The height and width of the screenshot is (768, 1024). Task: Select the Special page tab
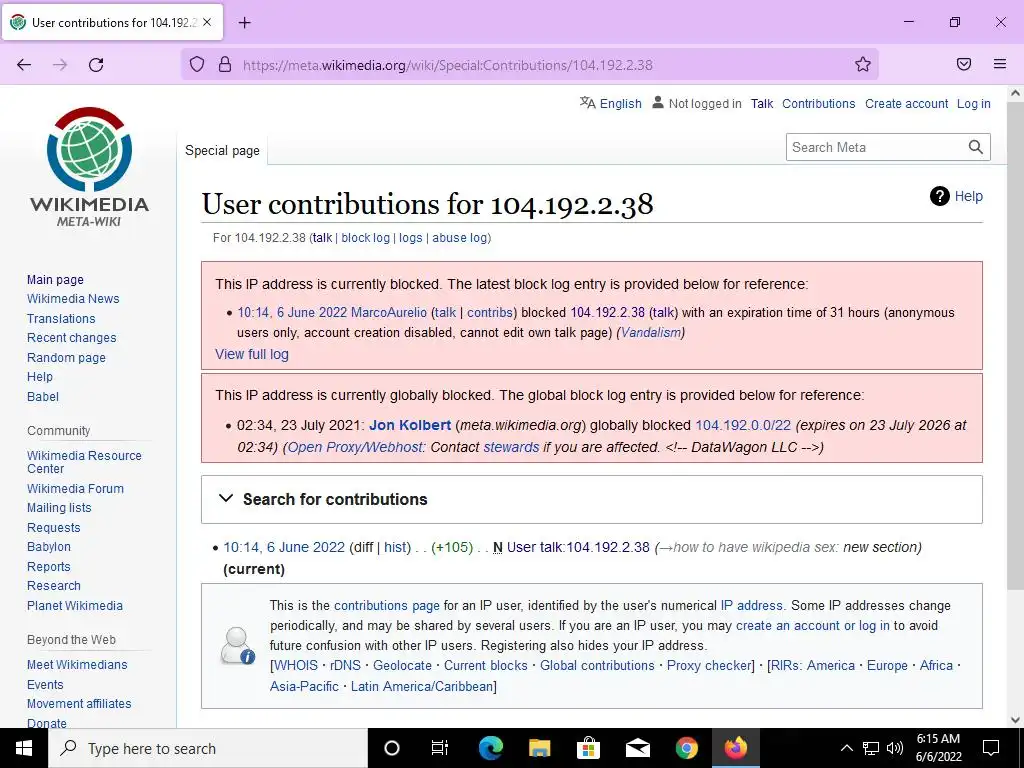point(222,151)
